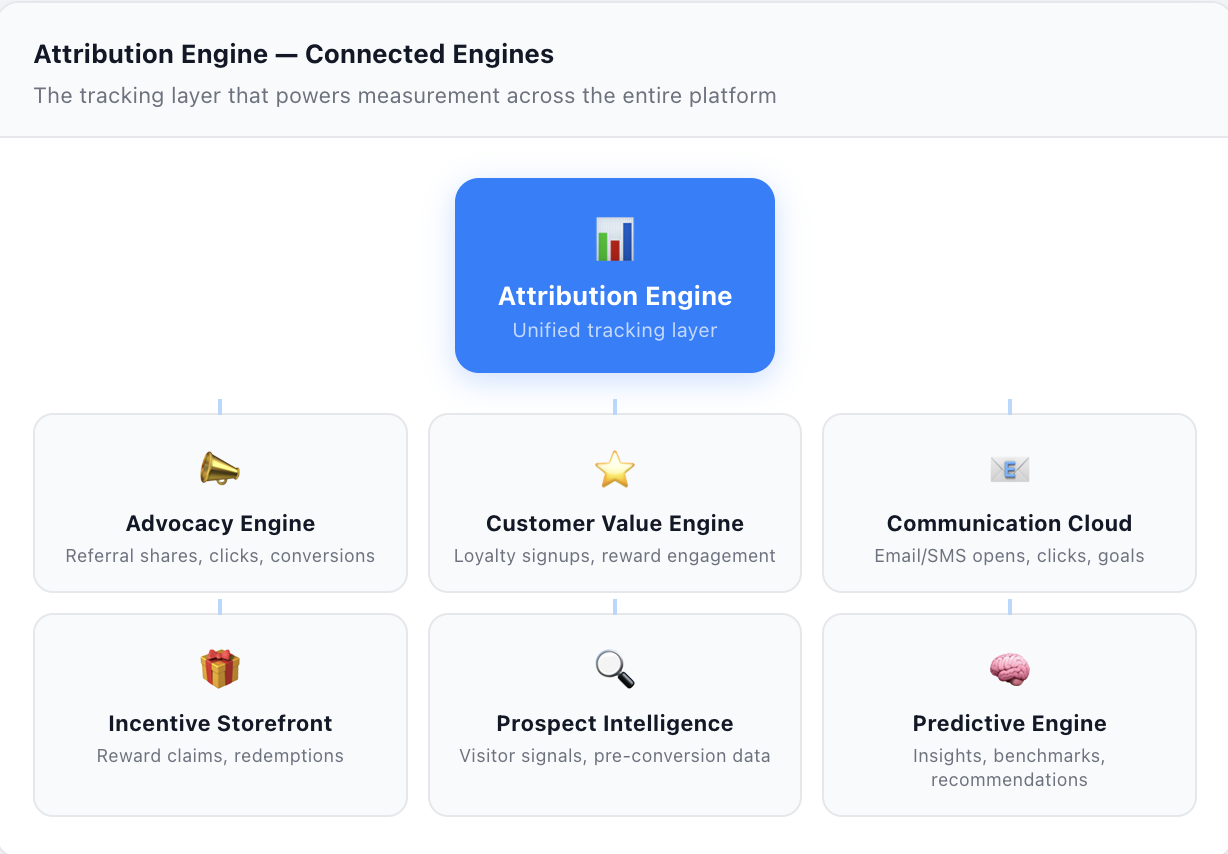1228x854 pixels.
Task: Open the Customer Value Engine title
Action: pos(614,524)
